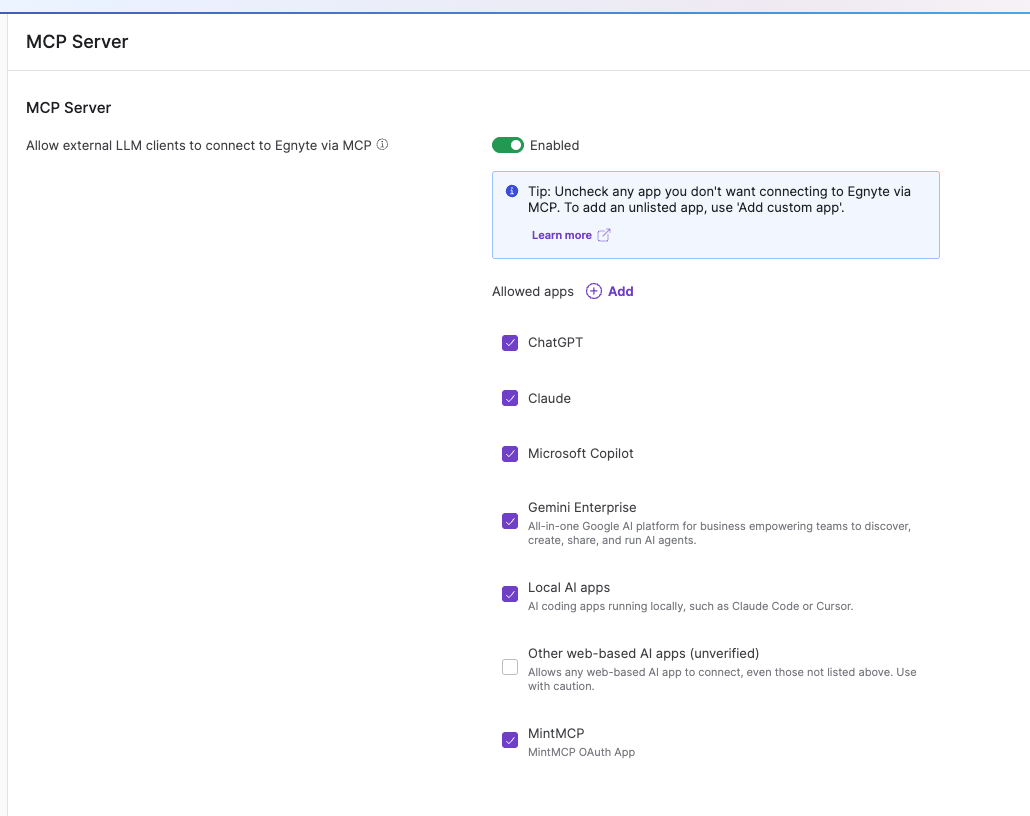Click the Enabled status label
Image resolution: width=1030 pixels, height=816 pixels.
554,145
